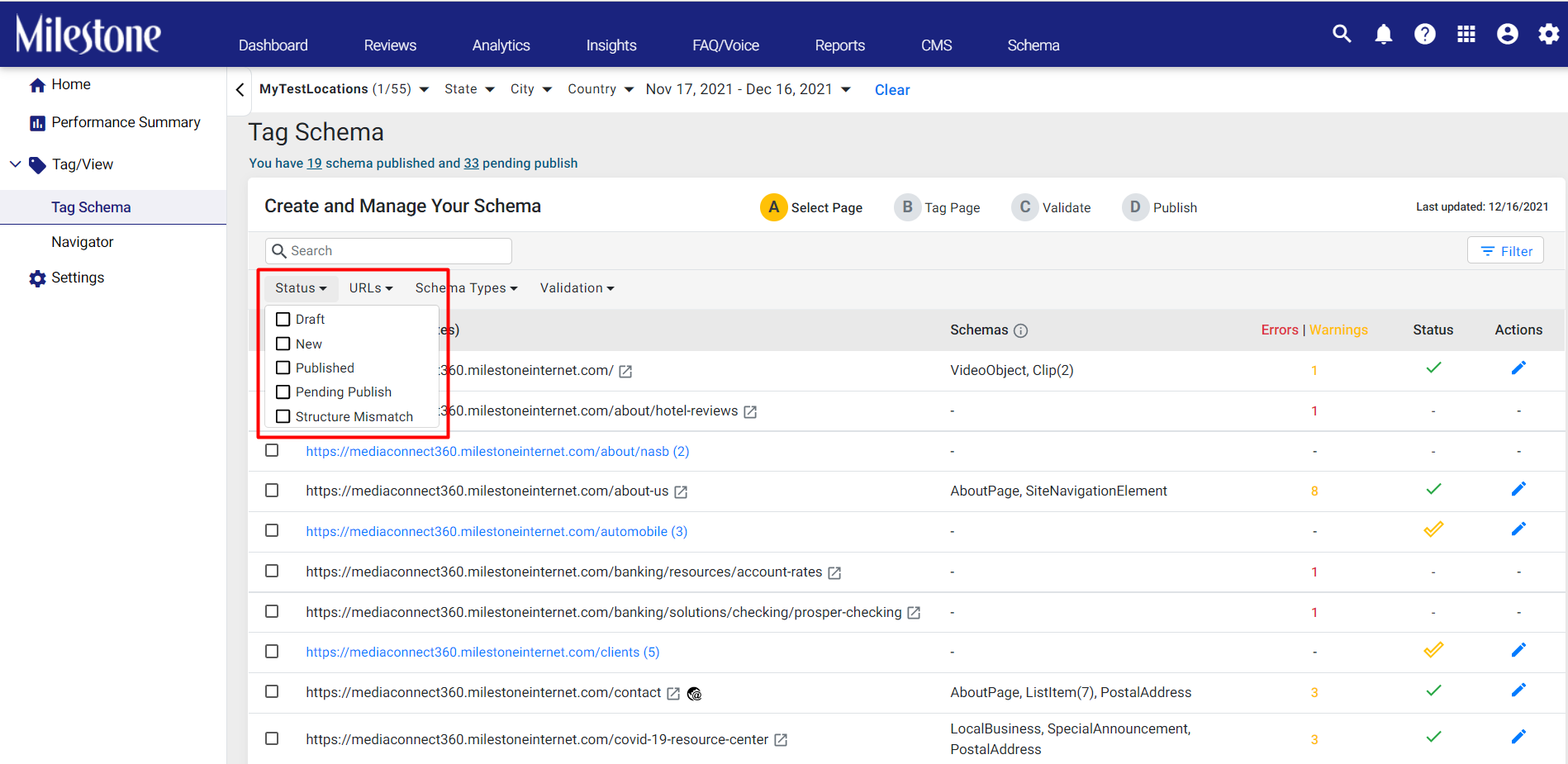Open the Schema Types filter dropdown

pyautogui.click(x=466, y=288)
